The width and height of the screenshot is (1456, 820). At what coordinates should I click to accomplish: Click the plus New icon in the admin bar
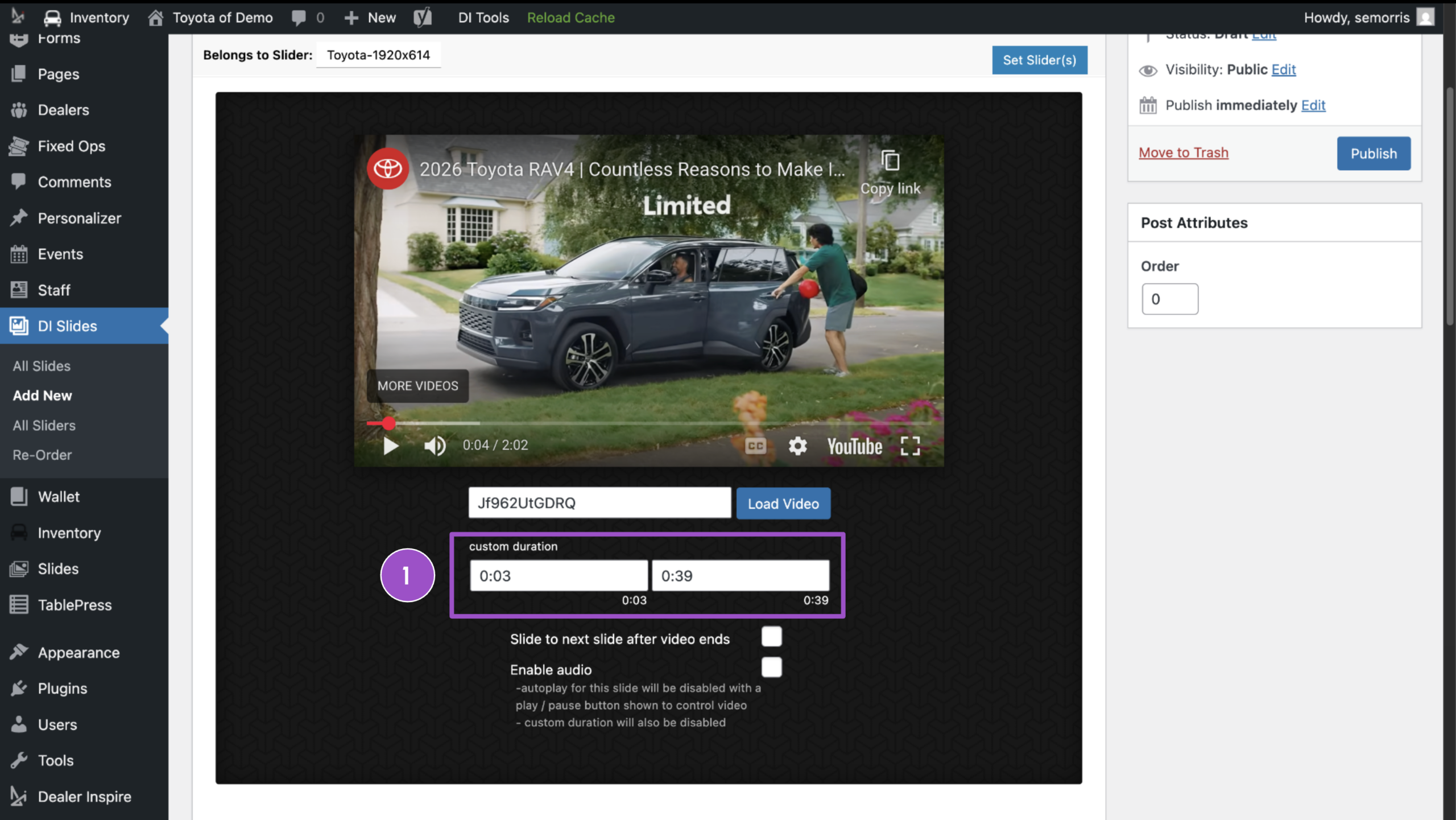(x=351, y=18)
